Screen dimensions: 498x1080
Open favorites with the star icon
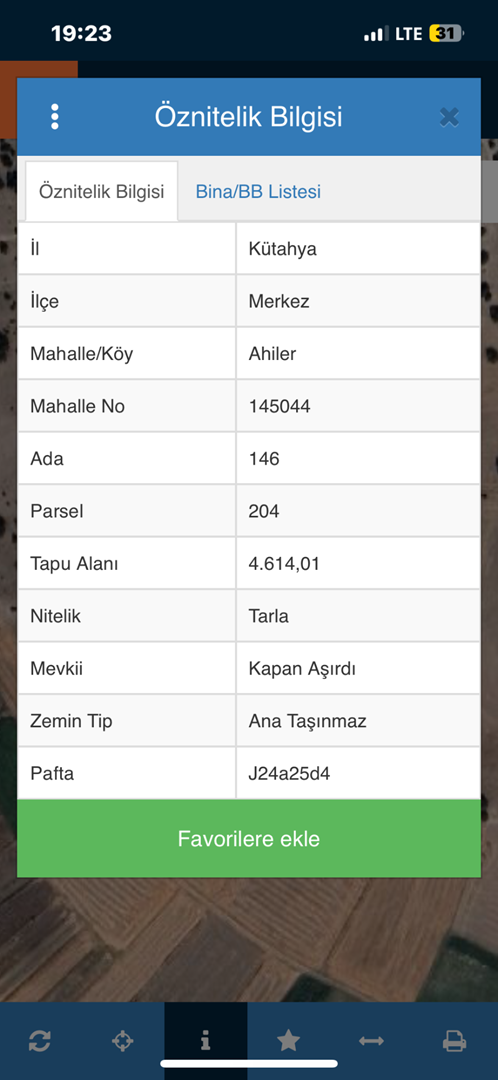tap(288, 1041)
